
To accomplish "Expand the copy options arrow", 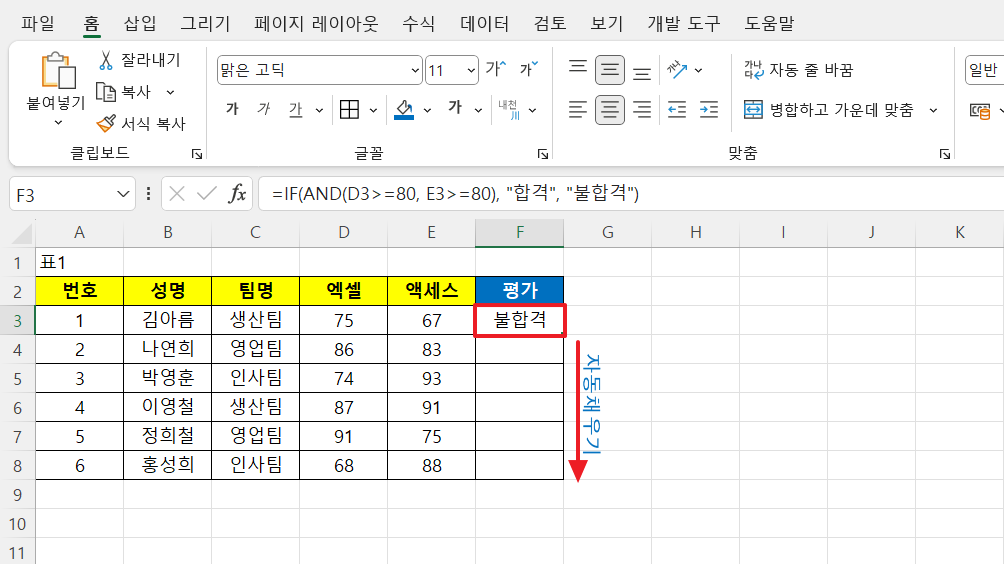I will [170, 92].
